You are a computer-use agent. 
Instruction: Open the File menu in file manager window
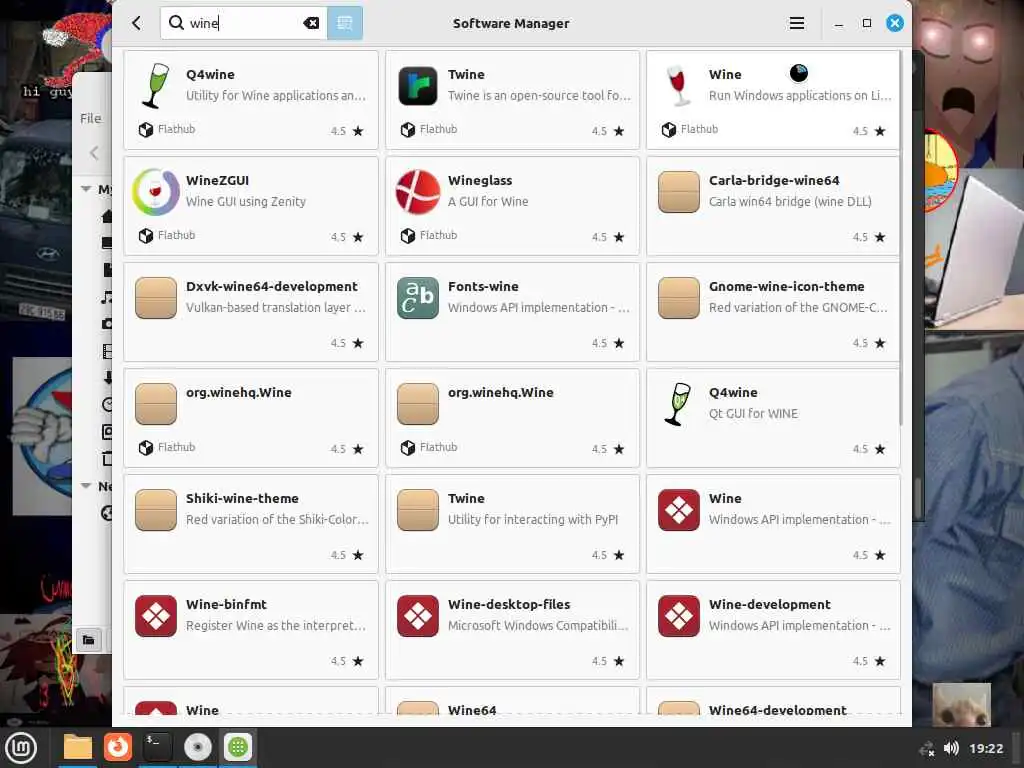(91, 118)
